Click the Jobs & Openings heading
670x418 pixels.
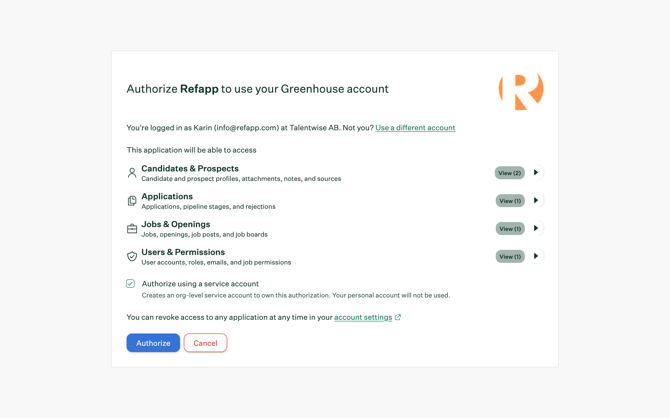click(x=176, y=224)
